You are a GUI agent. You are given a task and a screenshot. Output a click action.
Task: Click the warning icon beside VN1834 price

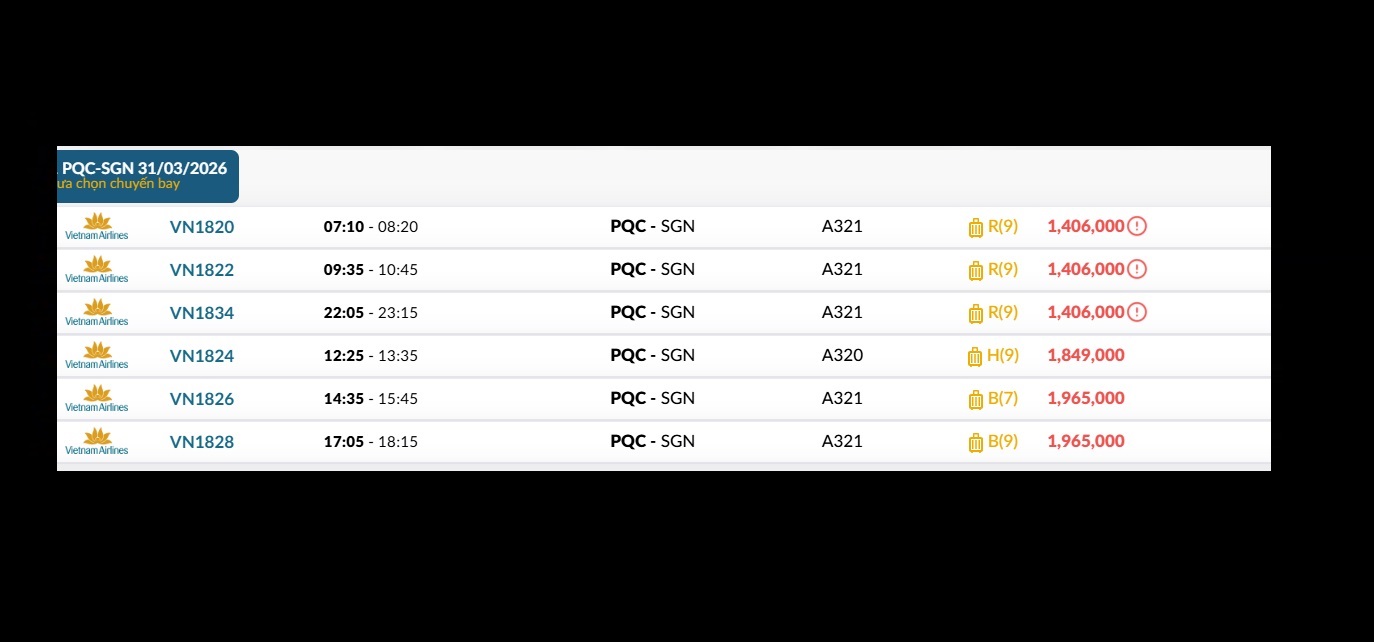click(x=1137, y=312)
